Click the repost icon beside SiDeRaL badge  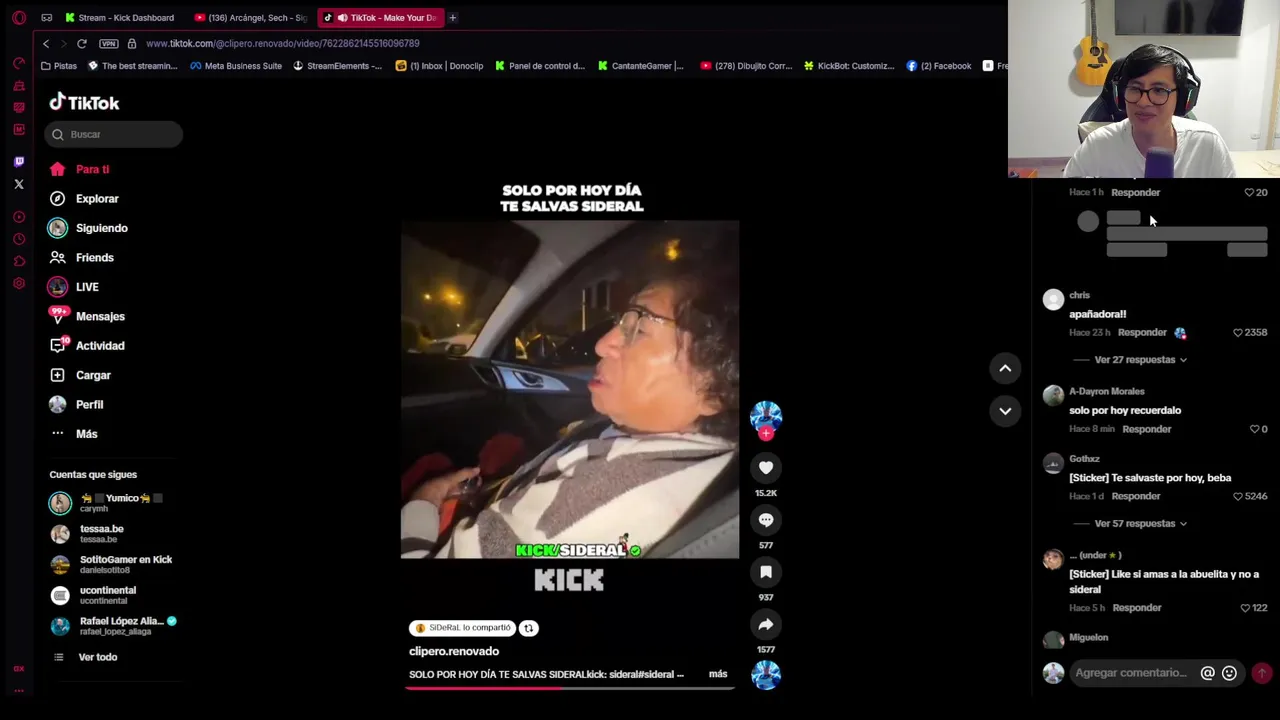(x=528, y=628)
